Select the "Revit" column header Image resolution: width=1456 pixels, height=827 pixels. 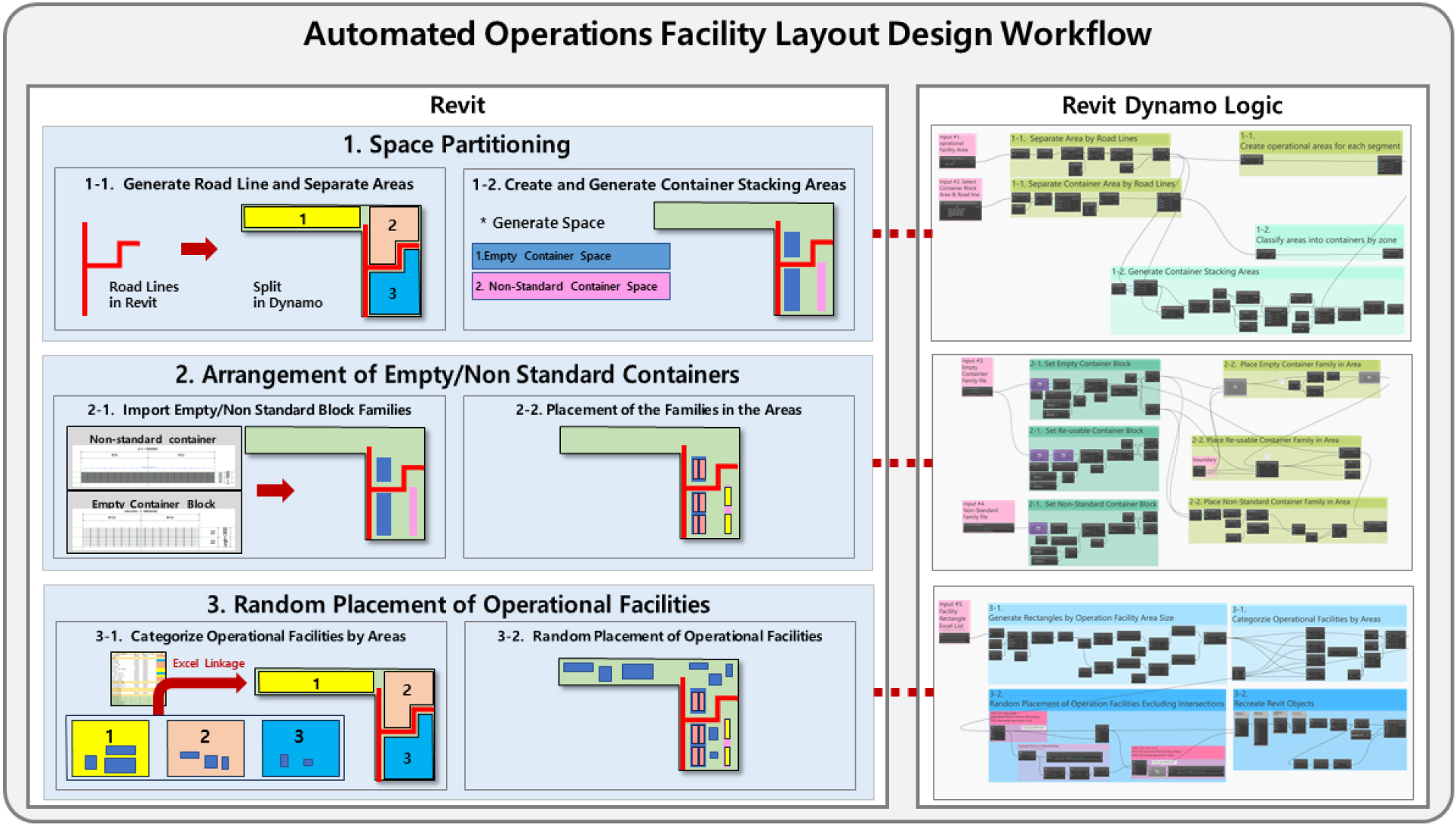[457, 105]
